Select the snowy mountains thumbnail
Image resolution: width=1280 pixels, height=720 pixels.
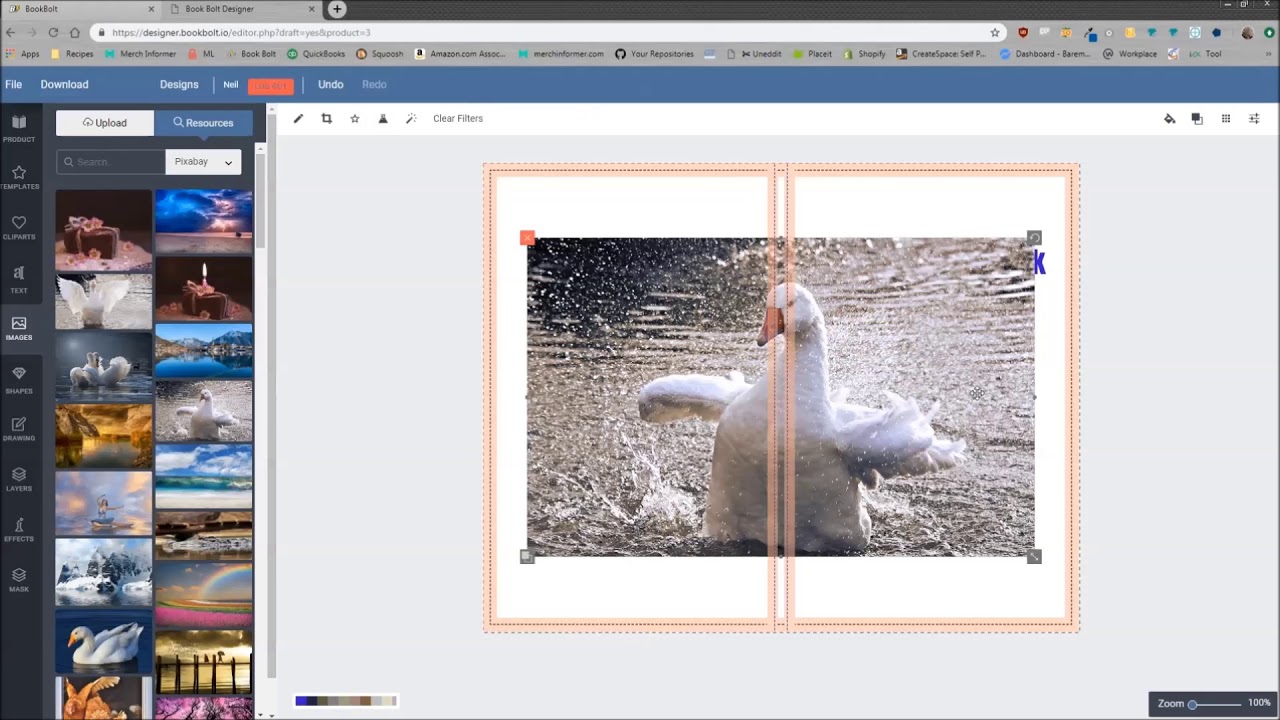[x=104, y=572]
